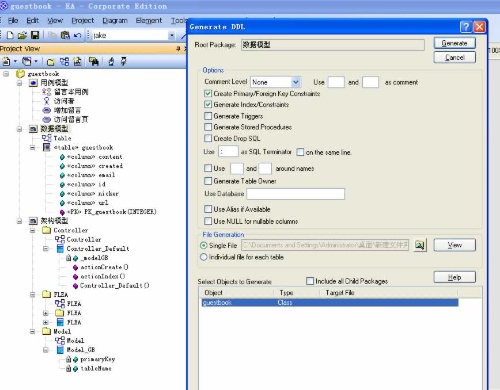Image resolution: width=500 pixels, height=390 pixels.
Task: Open the Edit menu
Action: click(32, 21)
